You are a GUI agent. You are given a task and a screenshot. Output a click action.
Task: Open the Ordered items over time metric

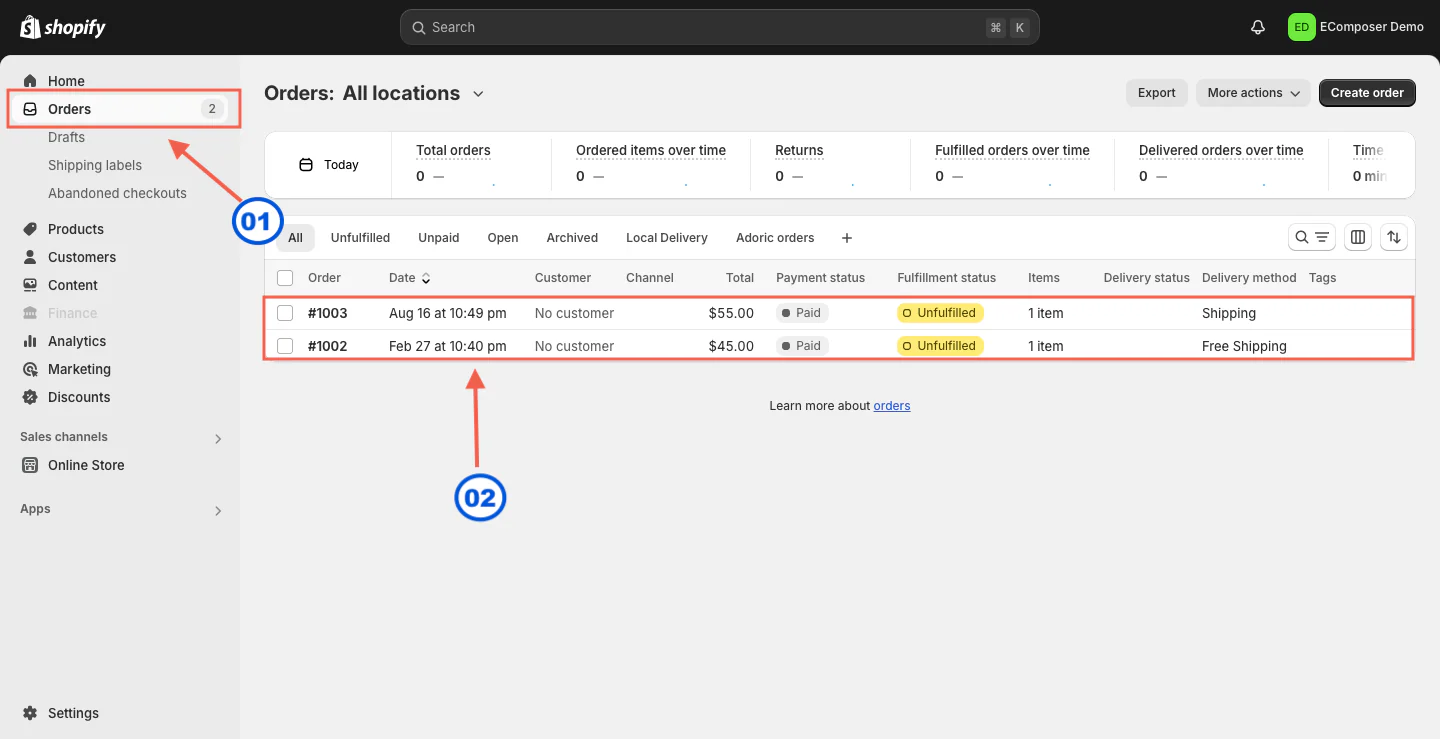pyautogui.click(x=651, y=164)
